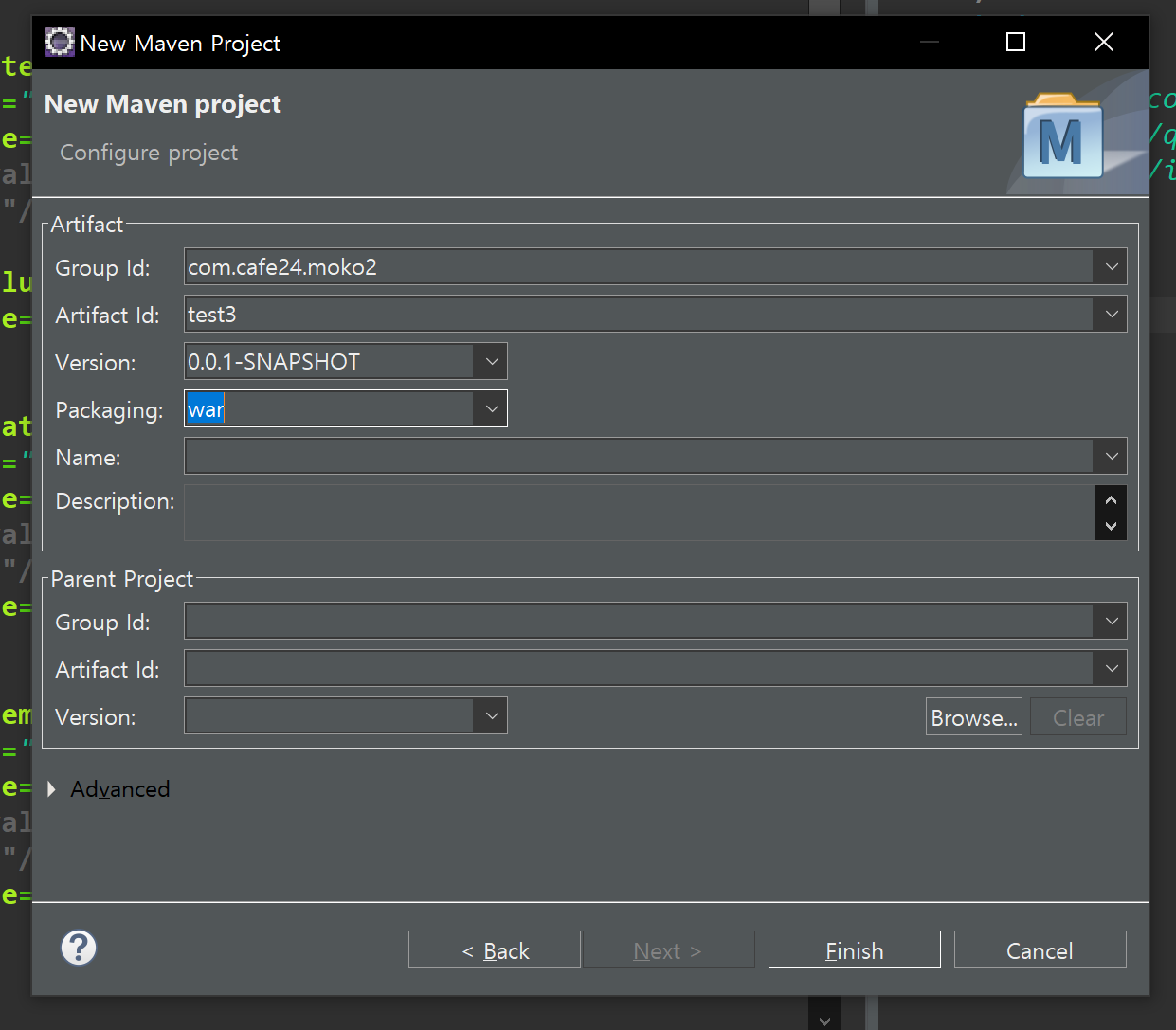Image resolution: width=1176 pixels, height=1030 pixels.
Task: Click the Advanced label text
Action: (x=120, y=789)
